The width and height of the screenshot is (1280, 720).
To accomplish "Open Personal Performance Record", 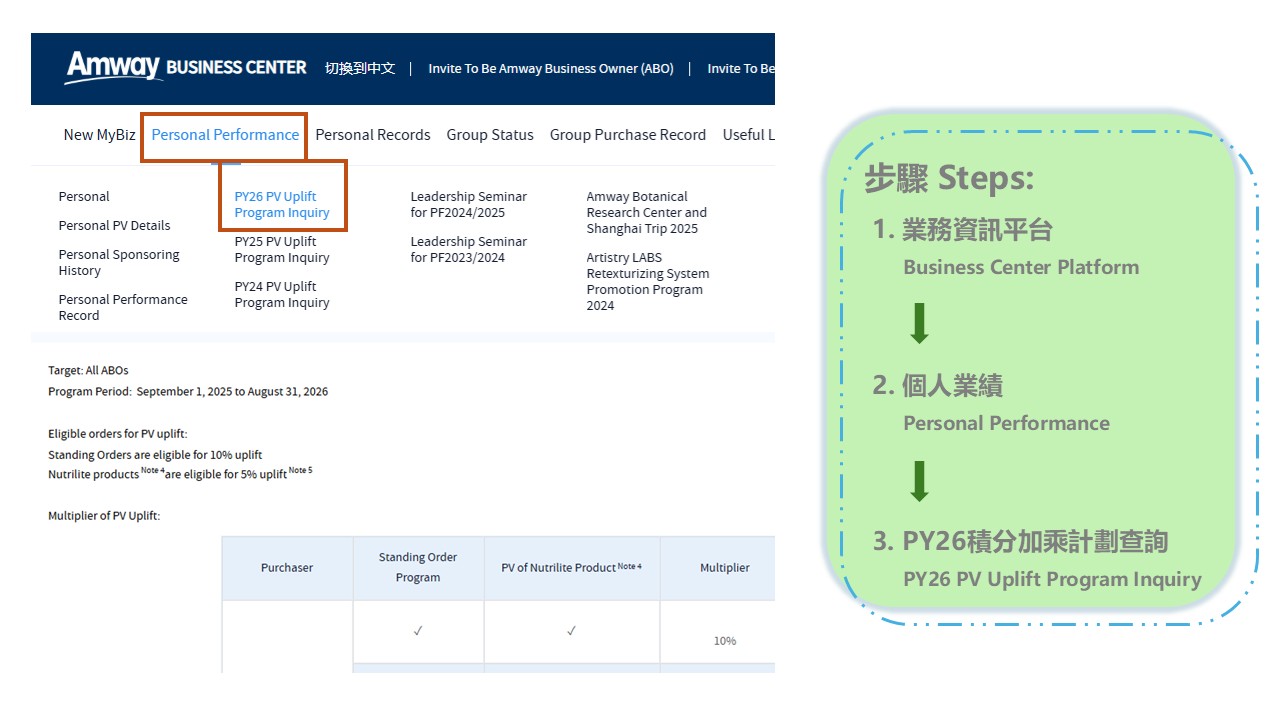I will [123, 308].
